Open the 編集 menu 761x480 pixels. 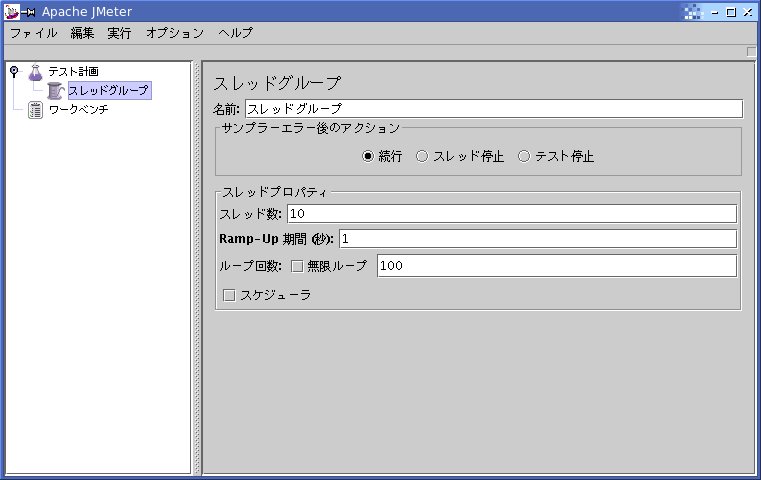pyautogui.click(x=82, y=33)
